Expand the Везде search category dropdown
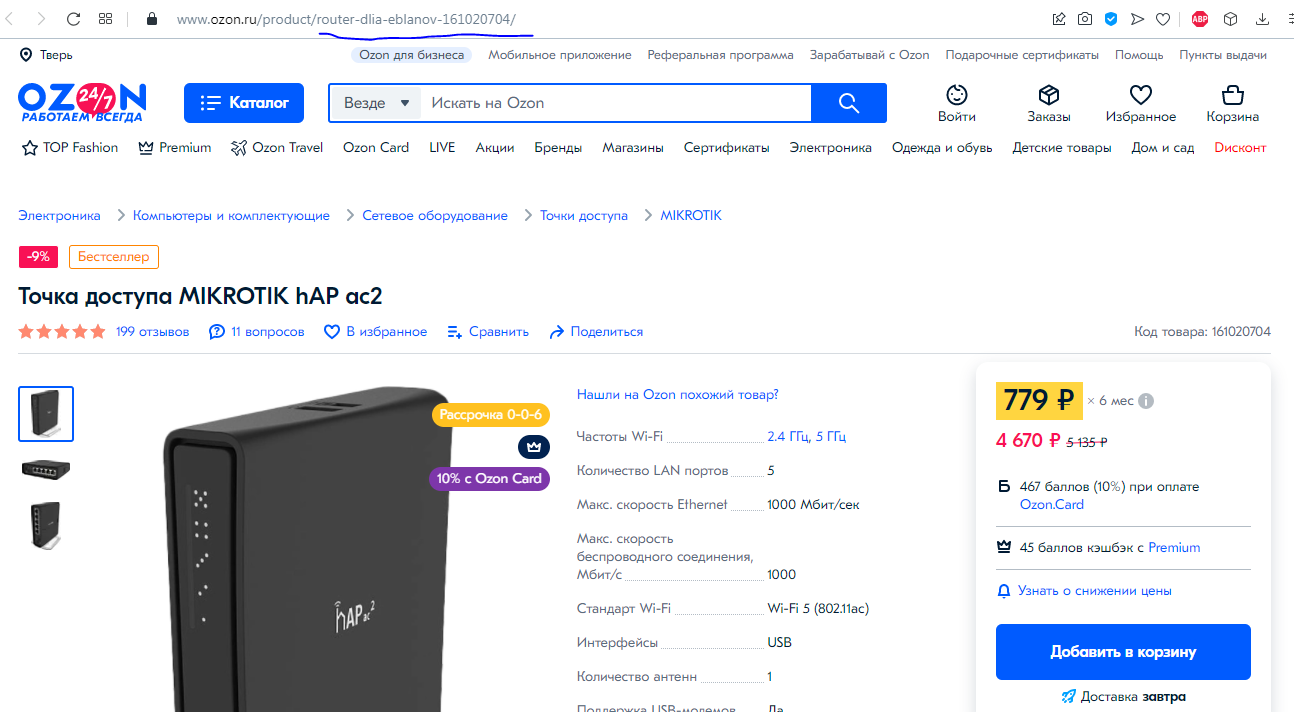The width and height of the screenshot is (1294, 712). [377, 103]
